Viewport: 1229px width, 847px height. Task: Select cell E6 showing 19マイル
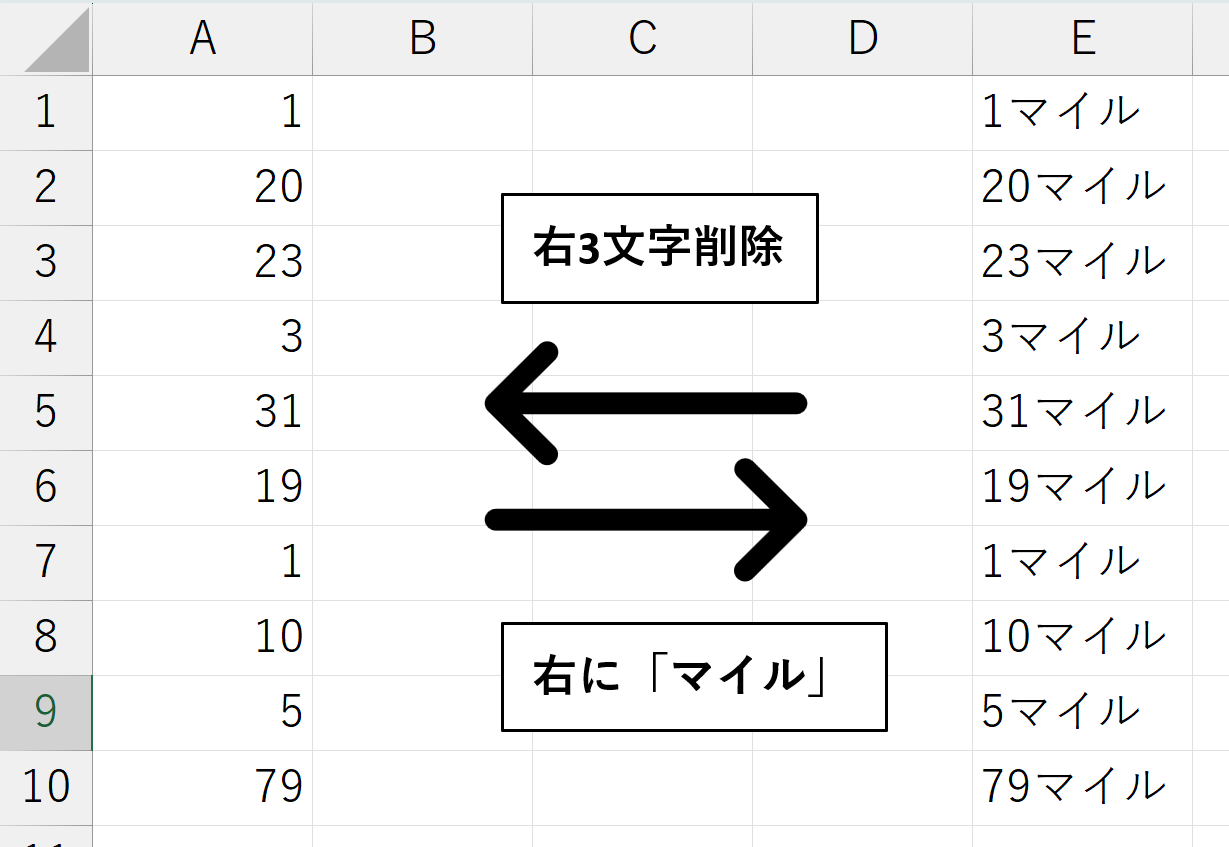tap(1082, 487)
